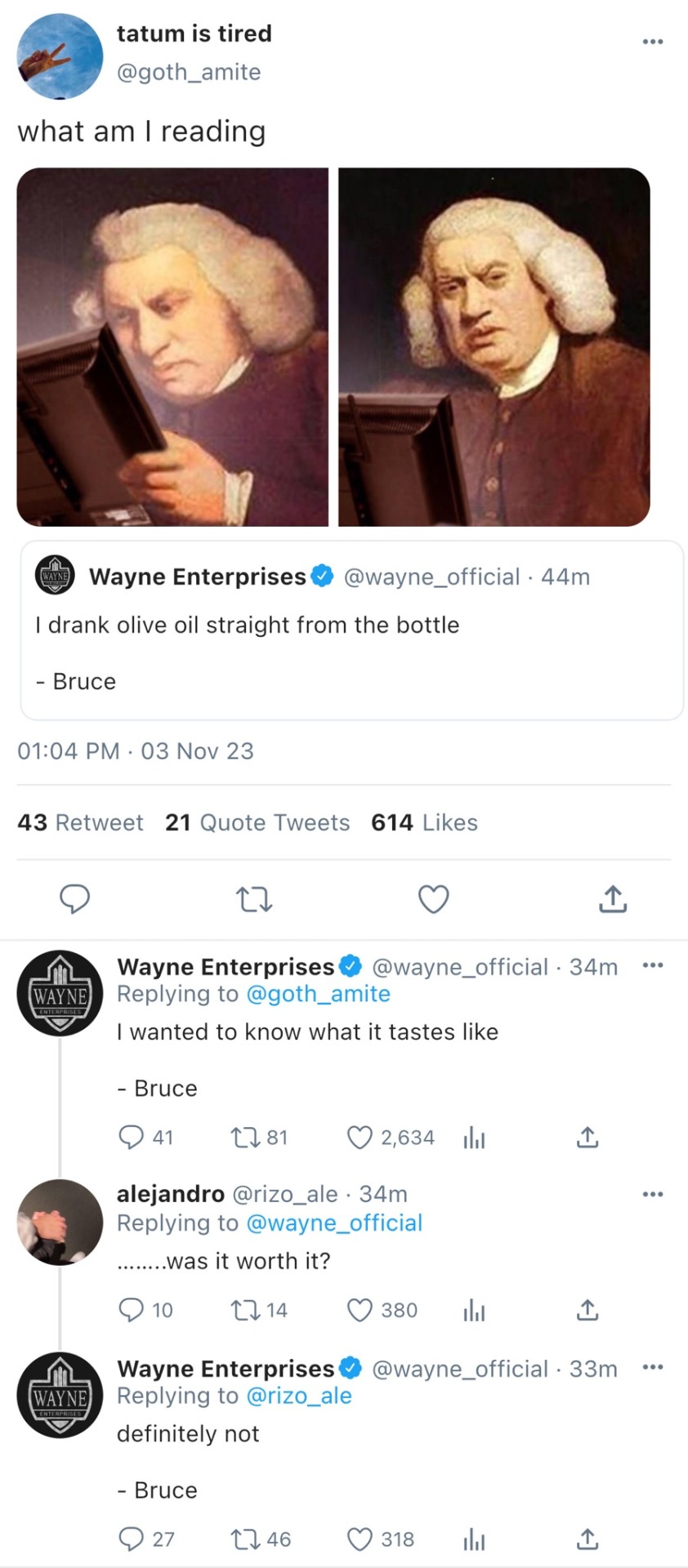Open the main tweet's three-dot menu
This screenshot has width=688, height=1568.
pos(652,42)
